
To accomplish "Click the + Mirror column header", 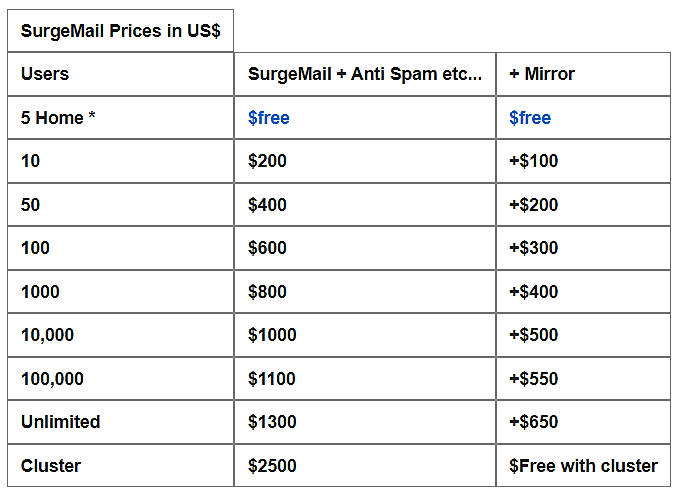I will (541, 74).
